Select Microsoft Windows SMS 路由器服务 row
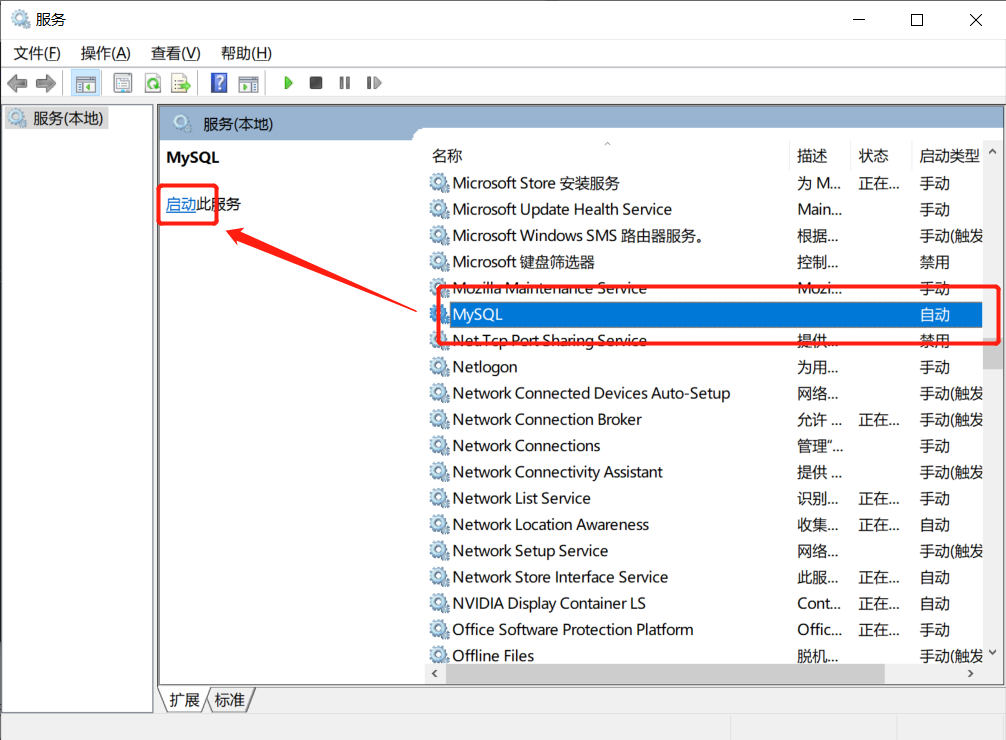The height and width of the screenshot is (740, 1006). coord(705,236)
